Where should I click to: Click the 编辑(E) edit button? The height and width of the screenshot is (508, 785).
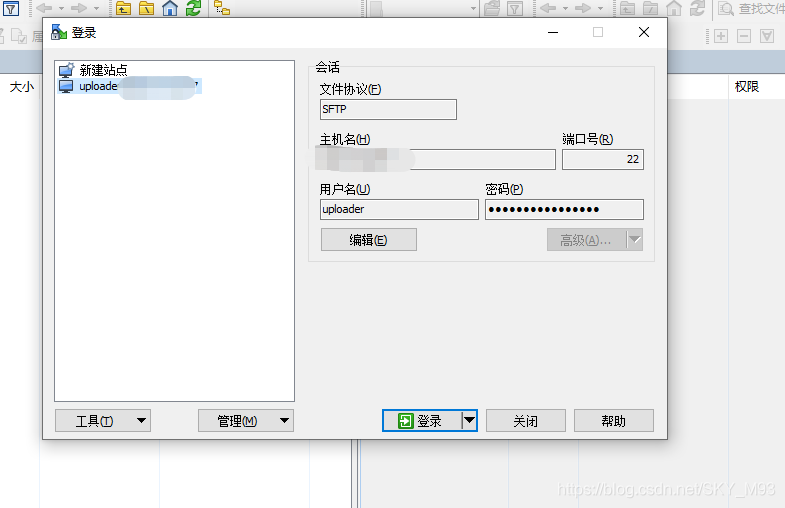(368, 240)
